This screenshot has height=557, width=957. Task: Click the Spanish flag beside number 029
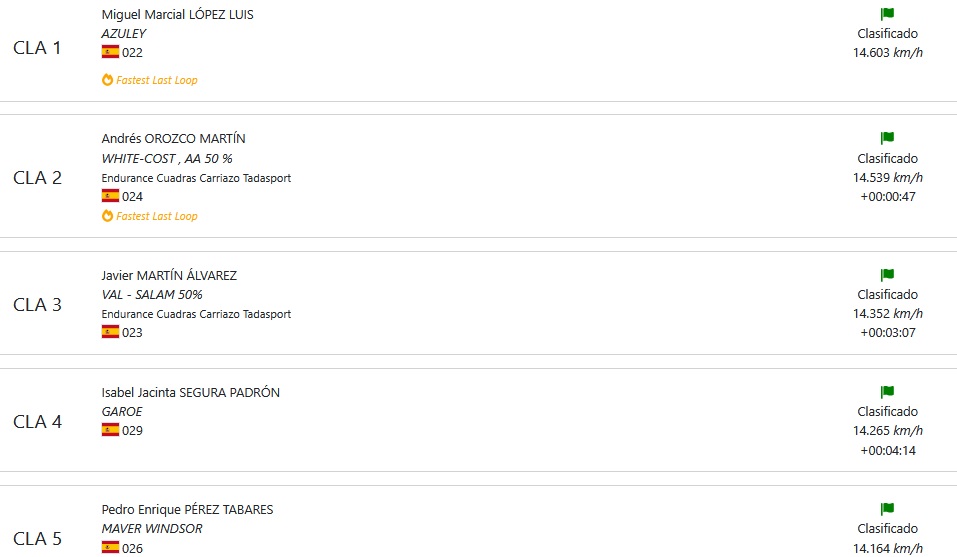(110, 430)
